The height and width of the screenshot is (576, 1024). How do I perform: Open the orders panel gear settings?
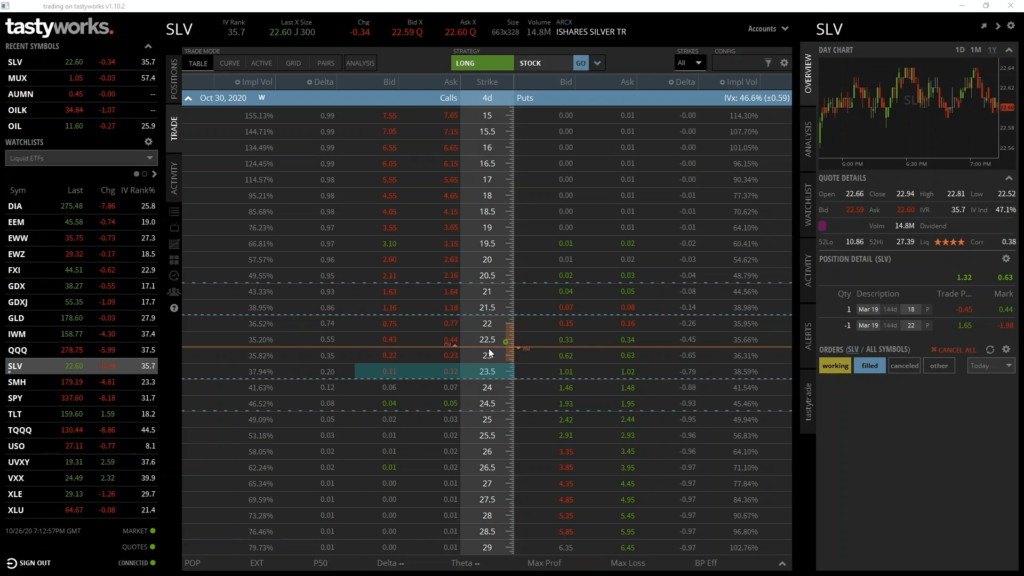[1006, 349]
